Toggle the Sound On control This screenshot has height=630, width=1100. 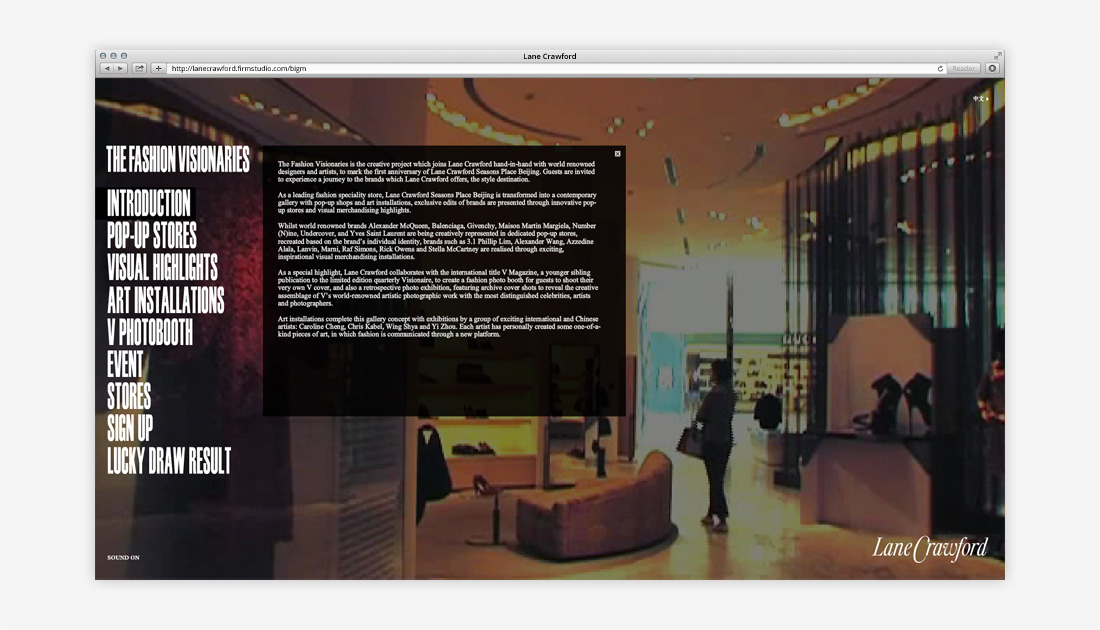[123, 558]
